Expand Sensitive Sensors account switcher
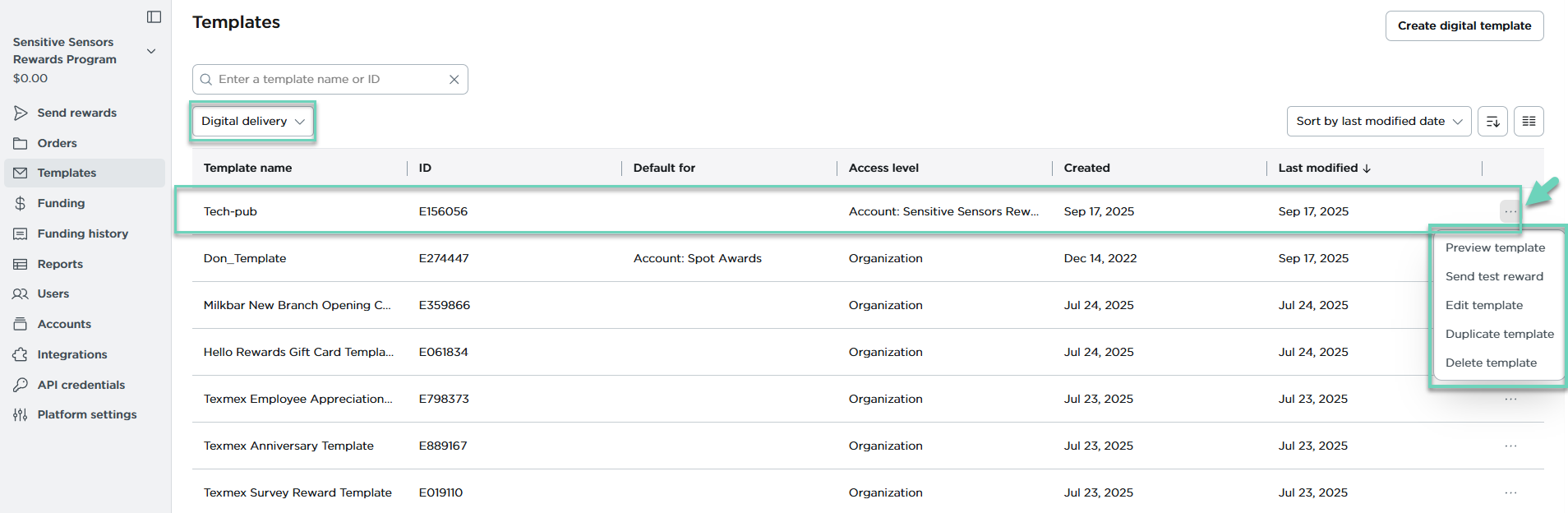Image resolution: width=1568 pixels, height=513 pixels. click(151, 51)
